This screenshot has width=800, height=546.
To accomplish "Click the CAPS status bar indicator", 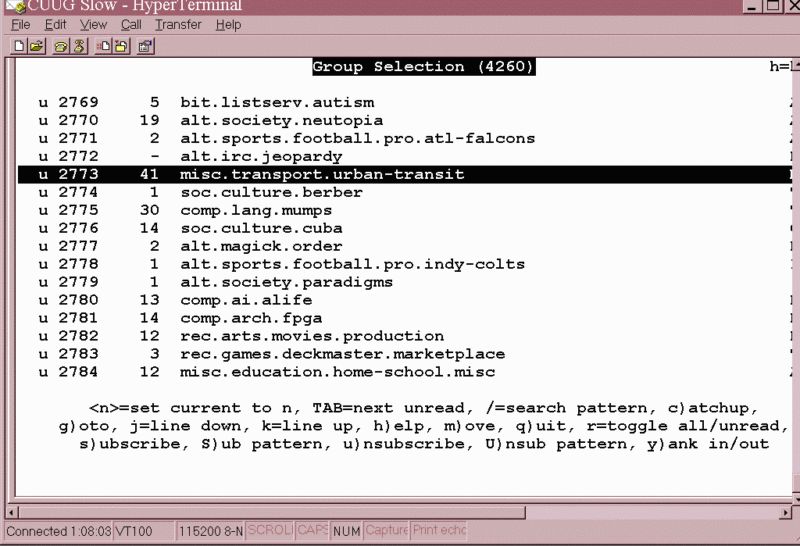I will 312,531.
